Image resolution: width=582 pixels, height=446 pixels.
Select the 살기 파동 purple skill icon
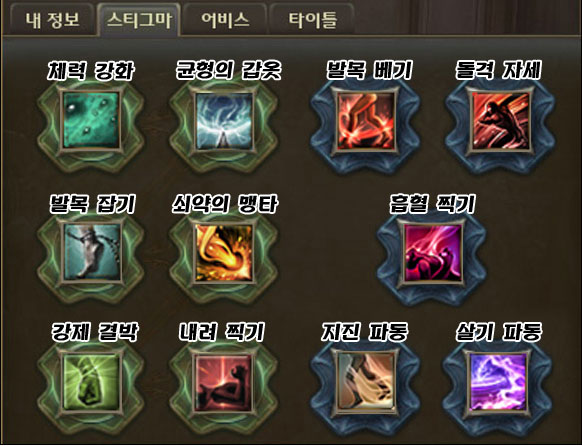498,382
